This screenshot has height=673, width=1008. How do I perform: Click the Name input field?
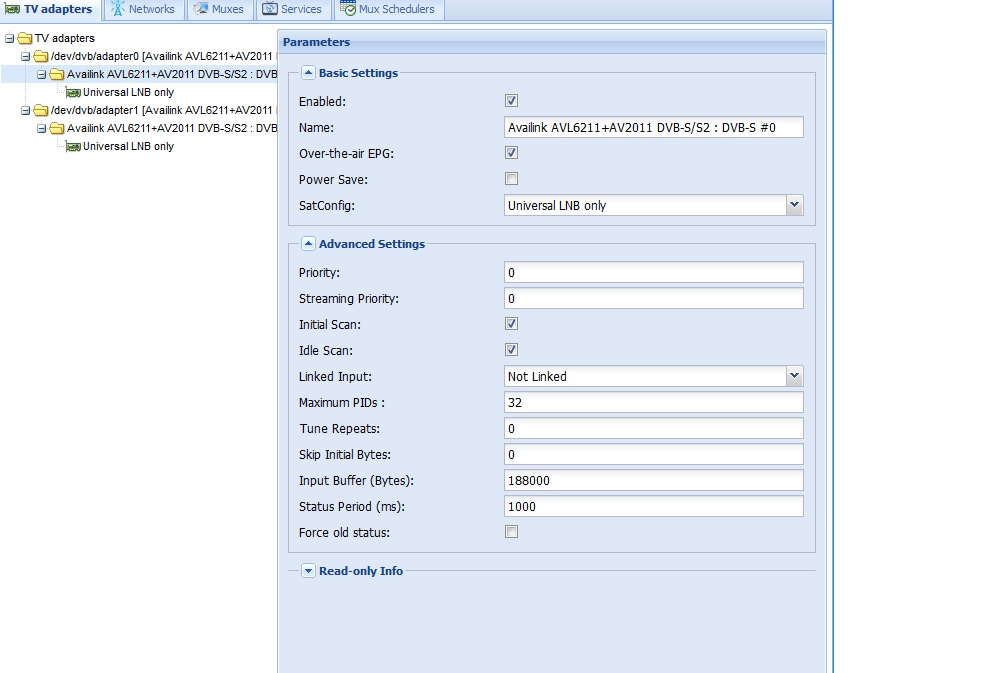click(654, 127)
